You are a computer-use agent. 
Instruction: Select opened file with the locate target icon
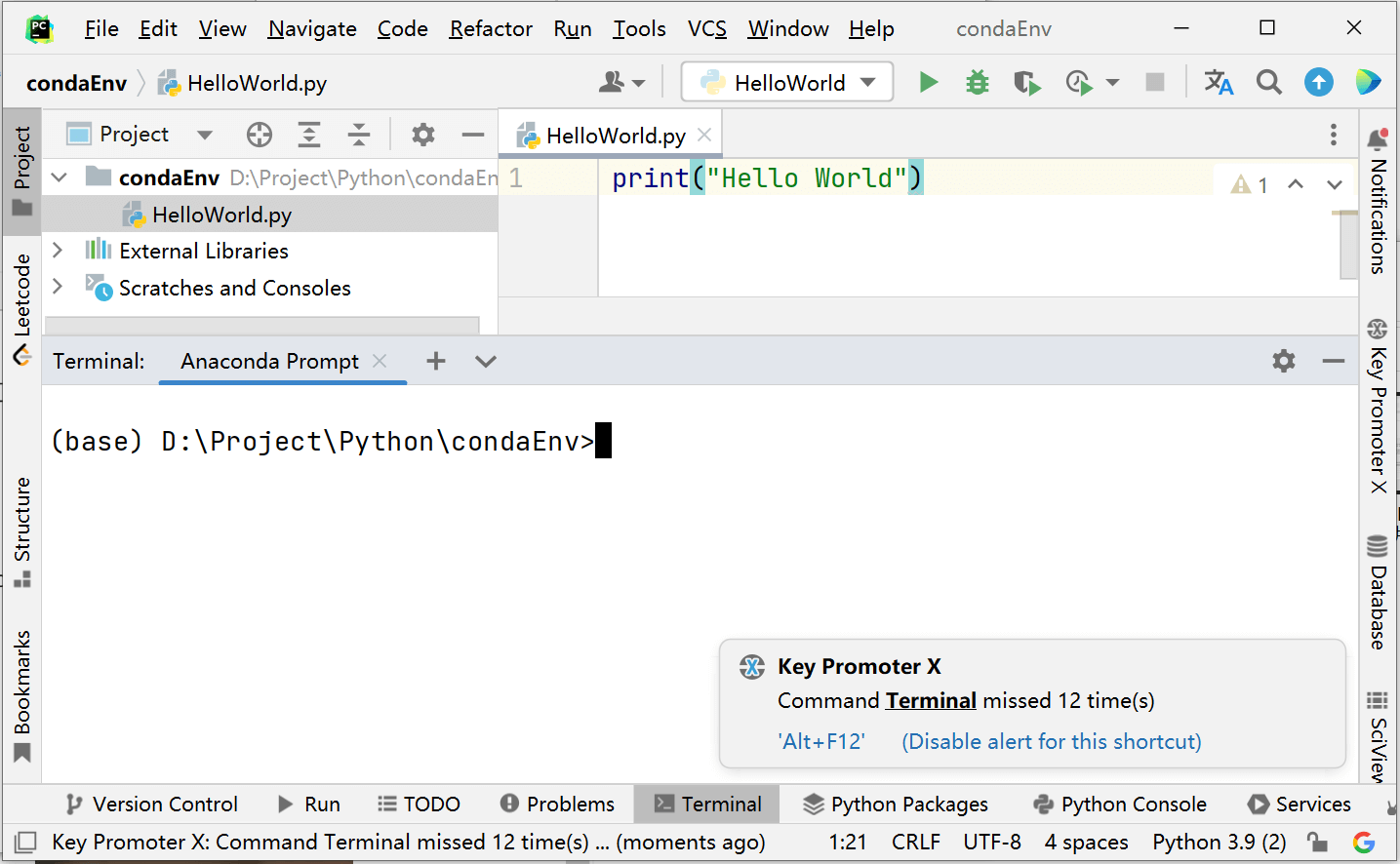(259, 135)
